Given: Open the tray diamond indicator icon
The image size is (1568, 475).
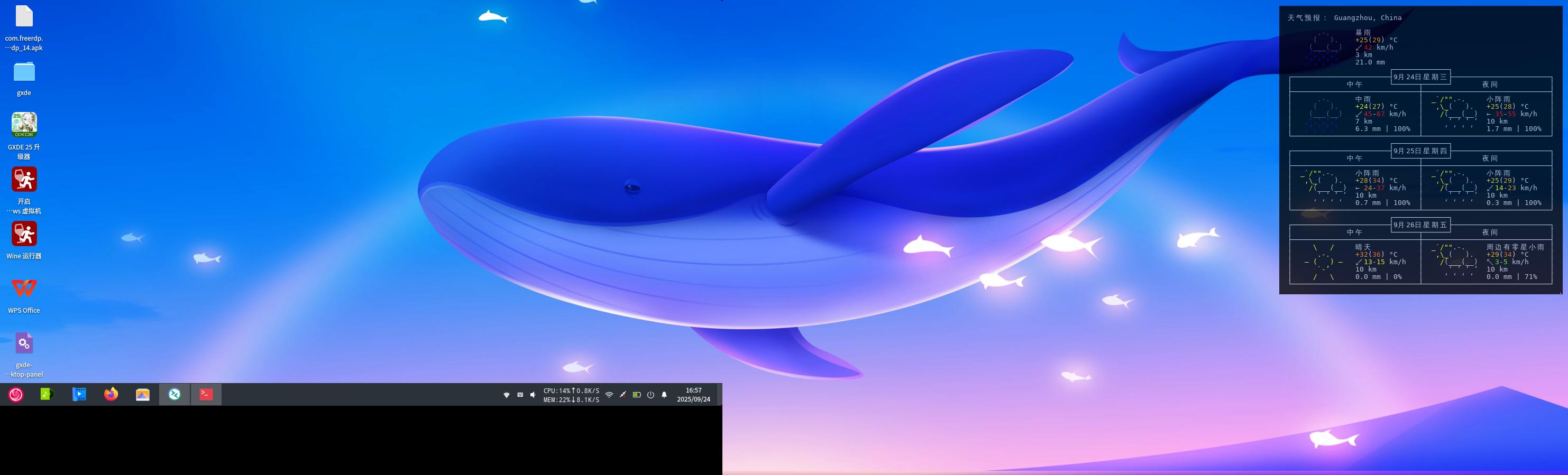Looking at the screenshot, I should click(x=507, y=395).
